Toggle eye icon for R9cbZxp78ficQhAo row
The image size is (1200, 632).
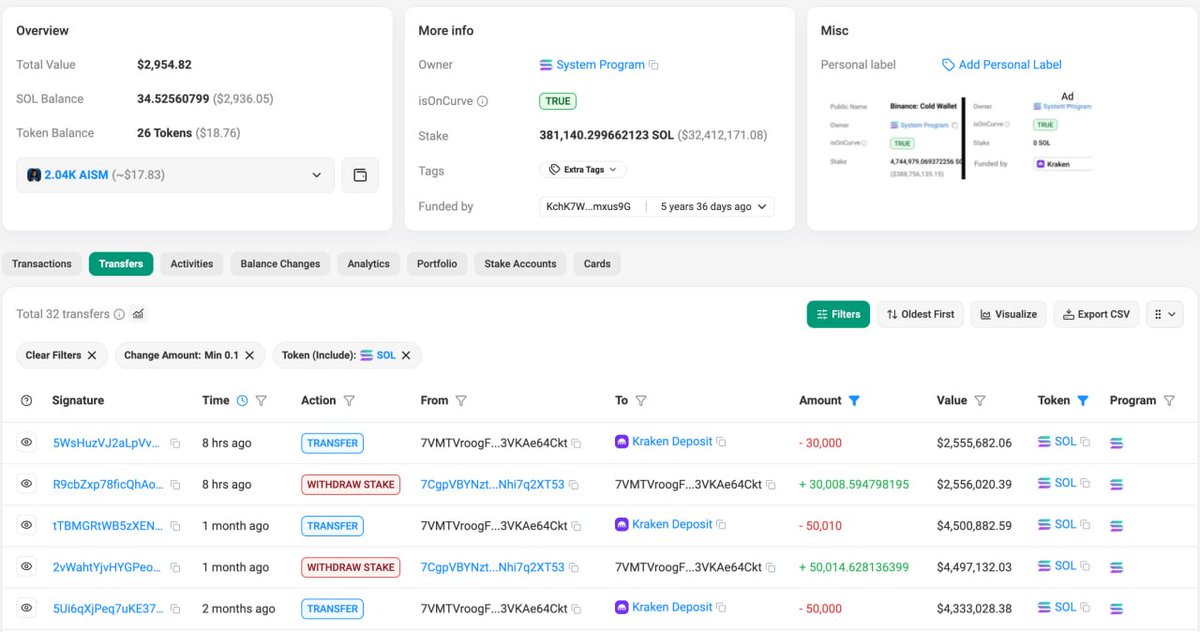tap(27, 484)
